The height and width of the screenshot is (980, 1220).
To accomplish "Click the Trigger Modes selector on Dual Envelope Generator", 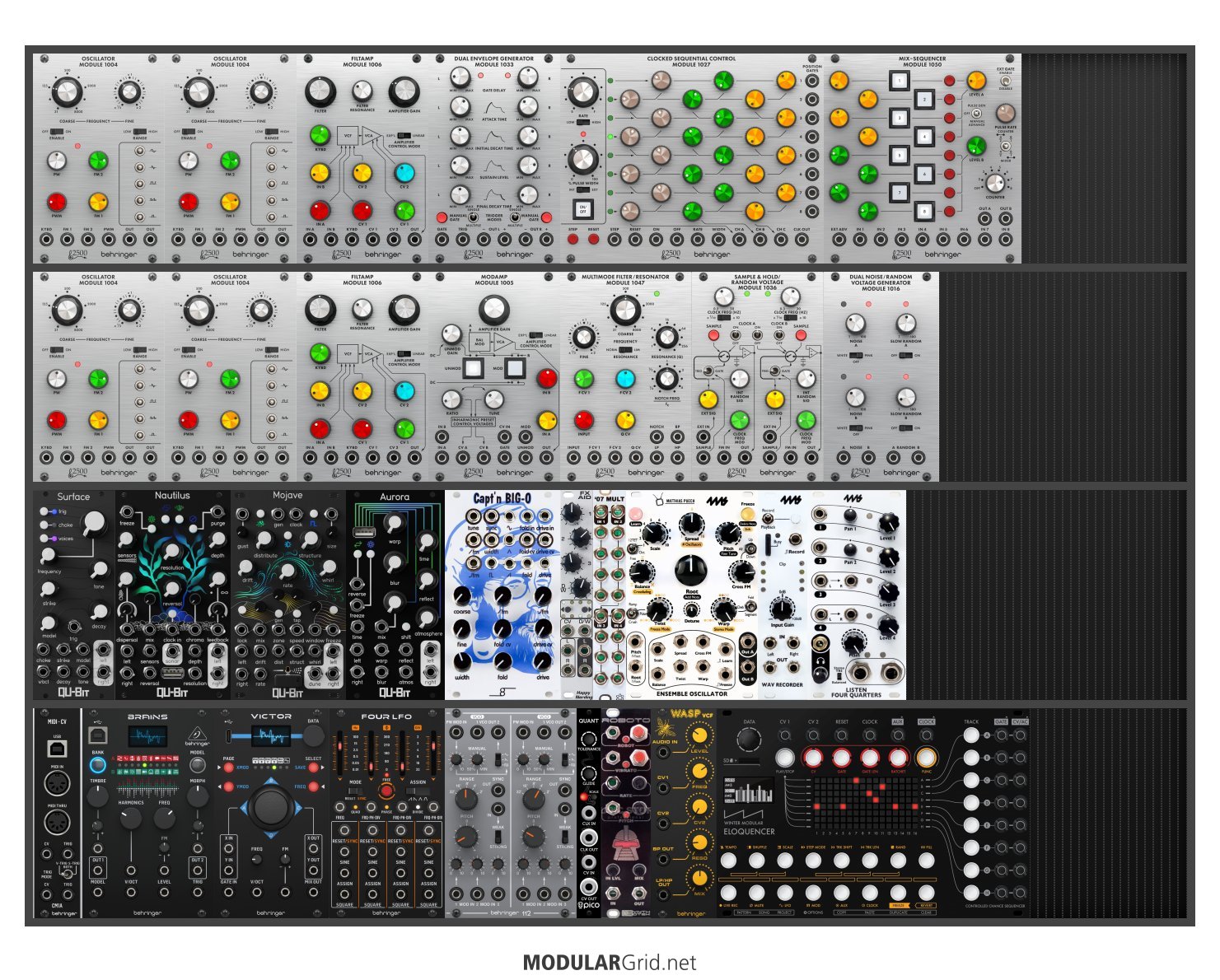I will (474, 217).
